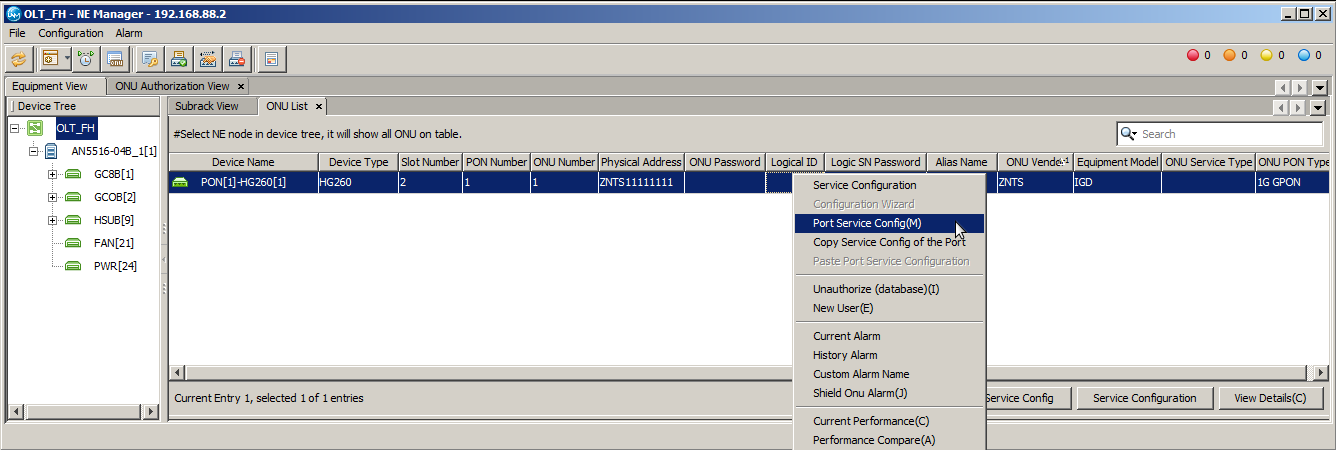Choose Copy Service Config of the Port

coord(889,242)
